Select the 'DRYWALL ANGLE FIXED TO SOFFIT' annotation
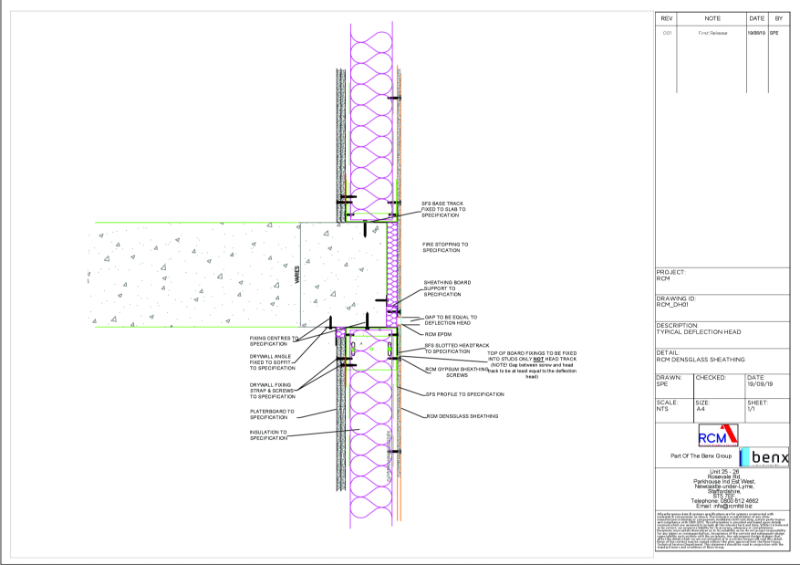The width and height of the screenshot is (800, 565). coord(270,363)
